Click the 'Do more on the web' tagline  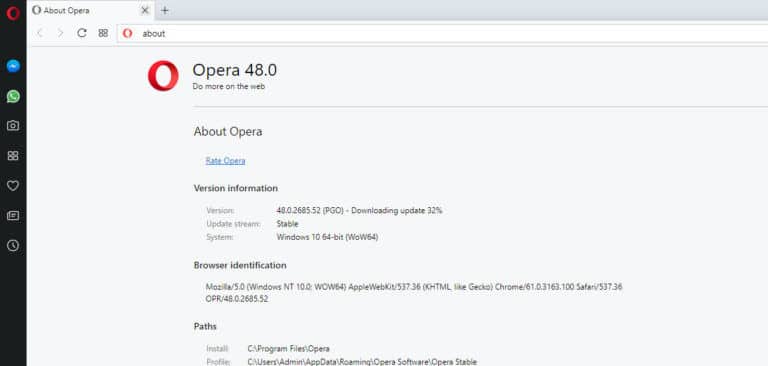pyautogui.click(x=229, y=86)
